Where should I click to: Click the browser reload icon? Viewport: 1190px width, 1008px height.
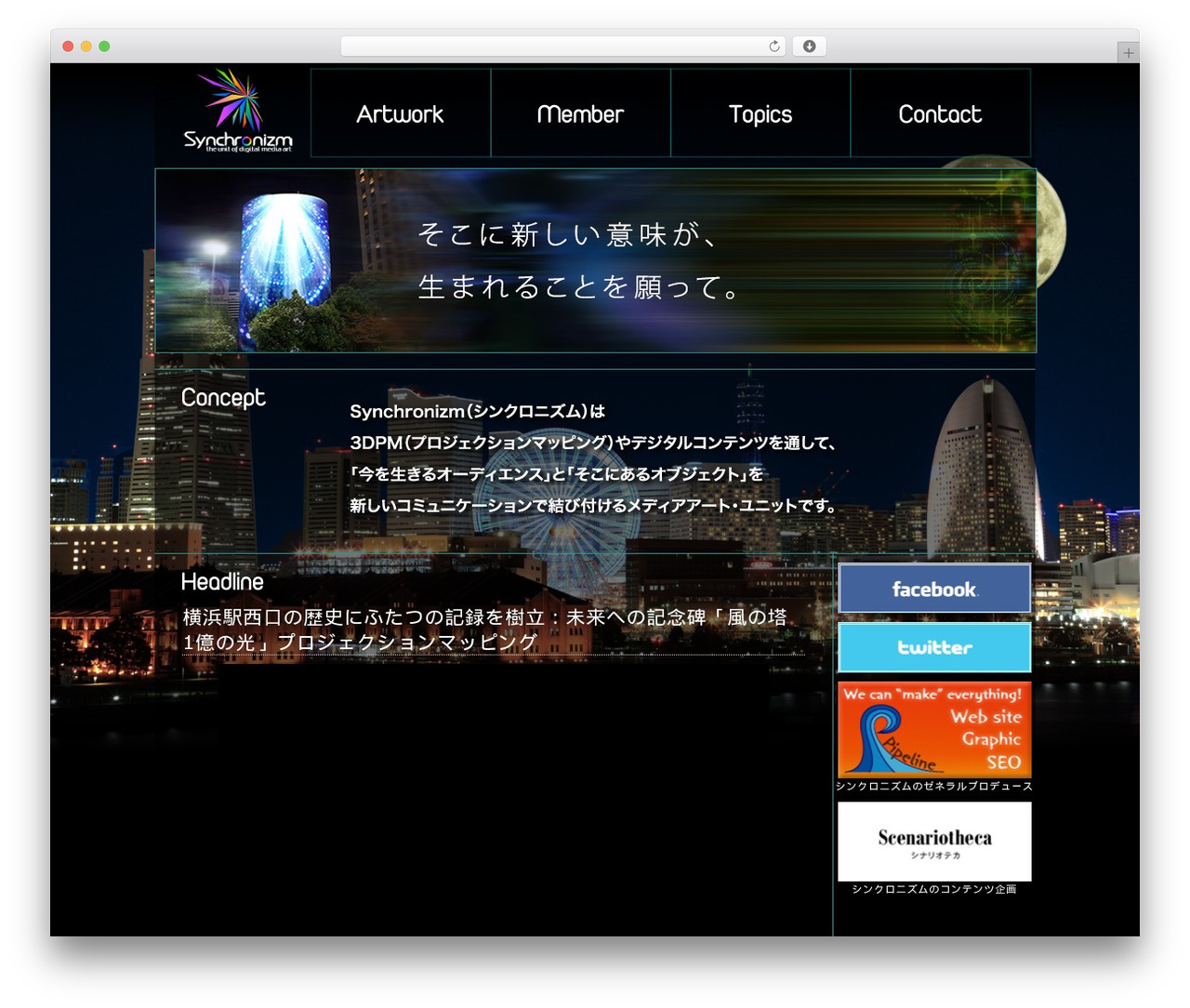(774, 46)
